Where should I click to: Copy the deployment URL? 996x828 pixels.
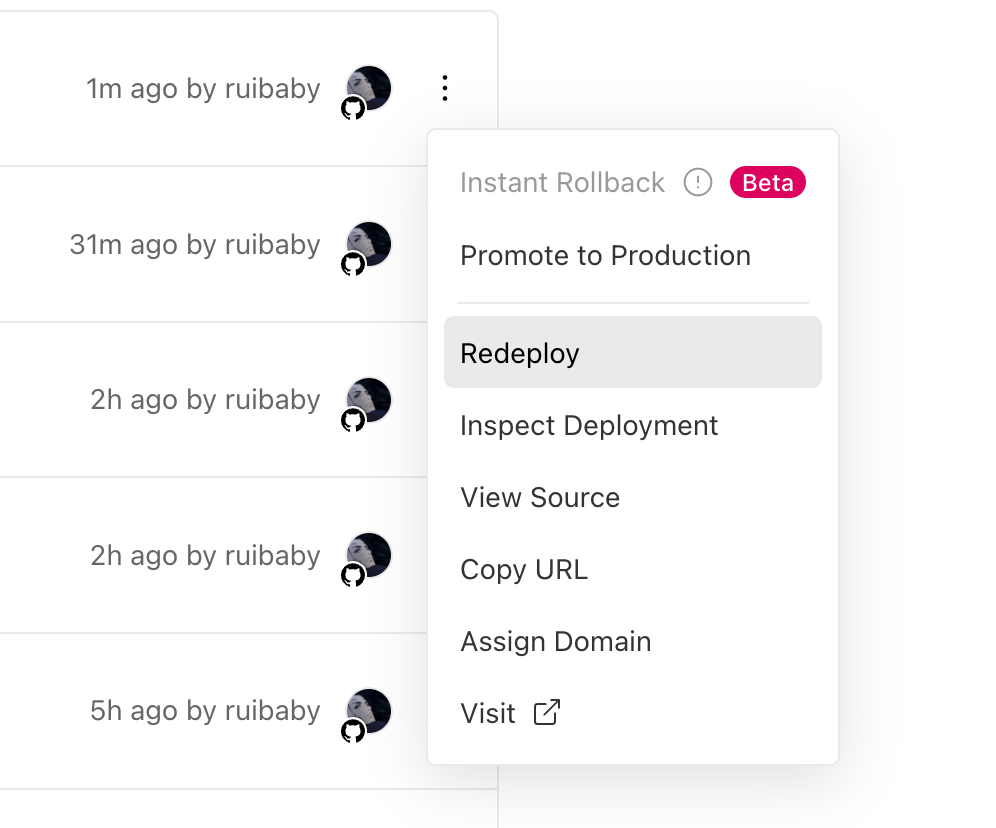[x=524, y=570]
